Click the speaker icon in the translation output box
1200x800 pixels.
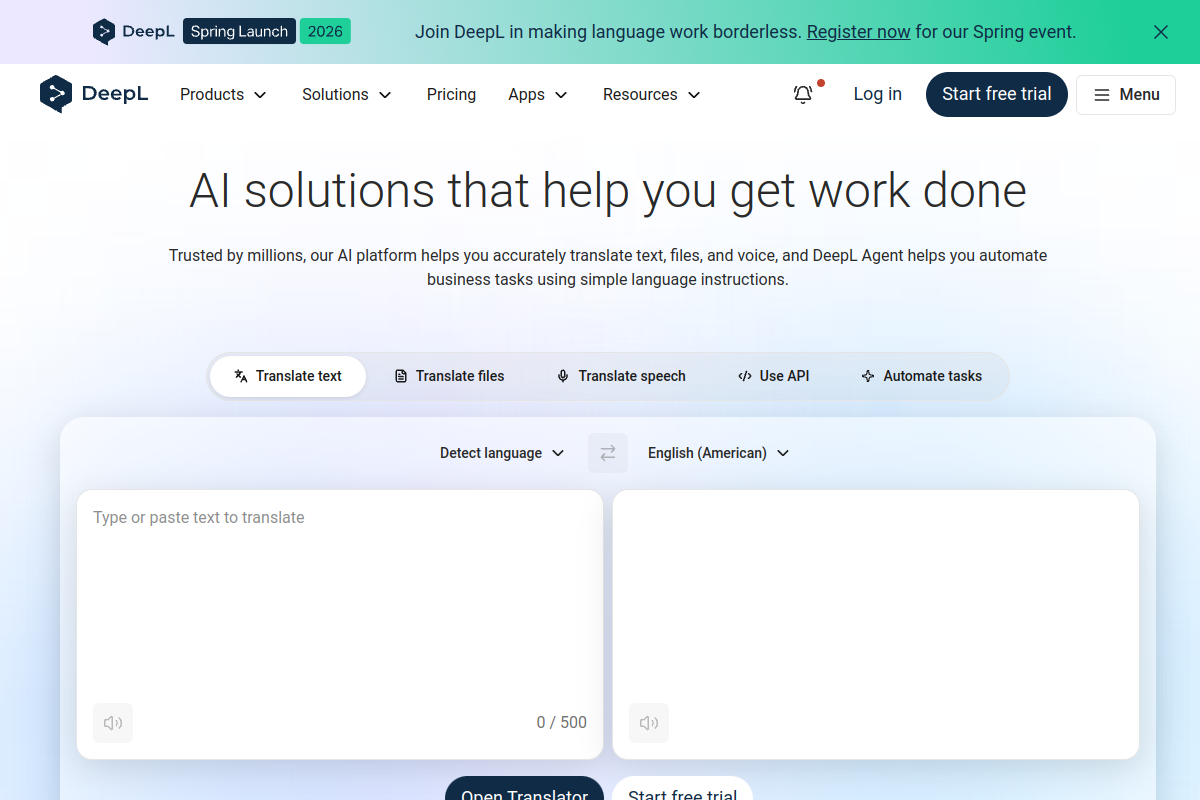(x=648, y=722)
